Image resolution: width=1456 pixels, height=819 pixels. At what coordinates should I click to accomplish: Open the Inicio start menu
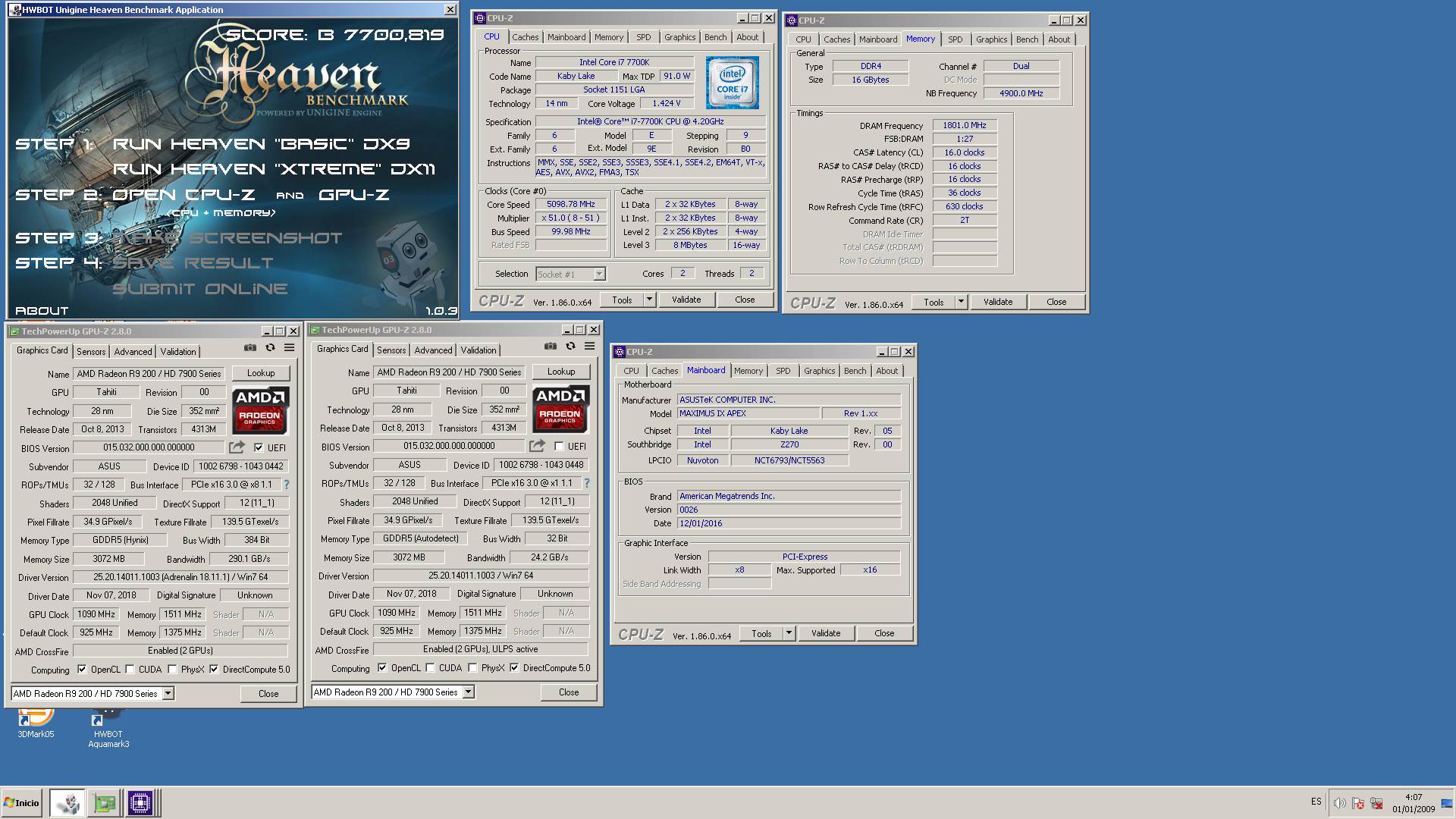[22, 803]
